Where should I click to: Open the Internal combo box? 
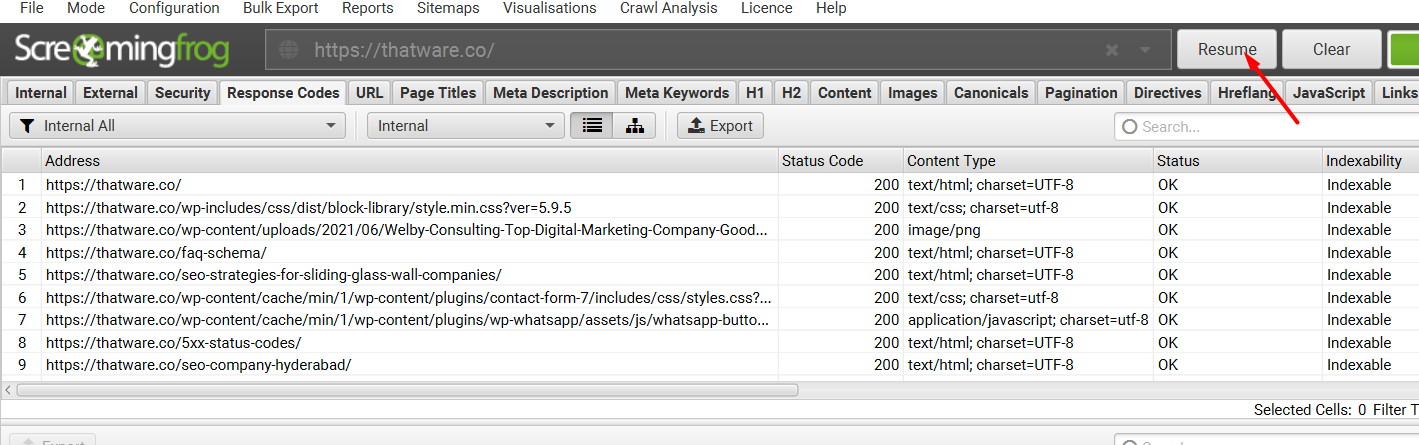pos(465,126)
